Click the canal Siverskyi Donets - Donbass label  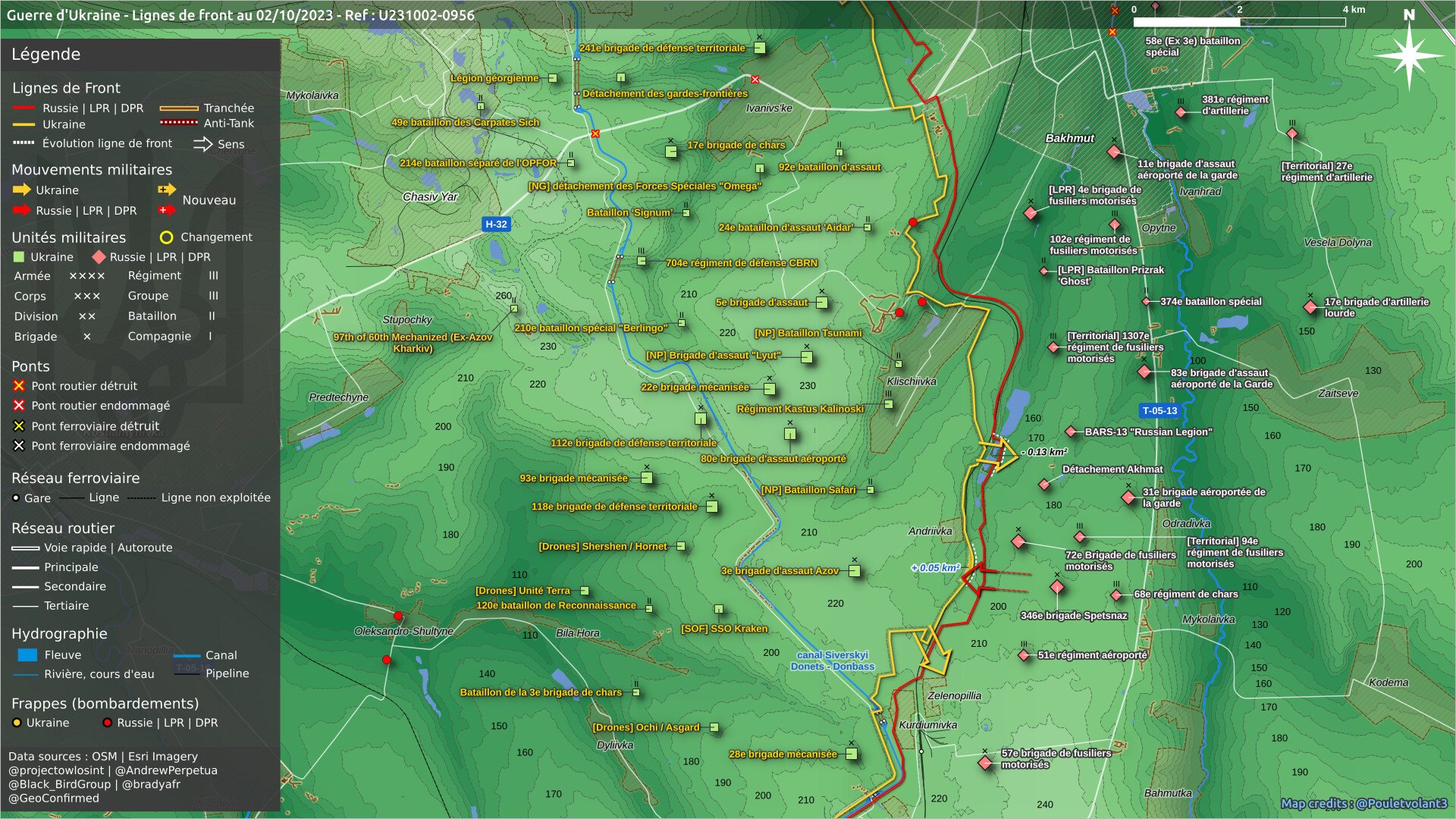833,661
